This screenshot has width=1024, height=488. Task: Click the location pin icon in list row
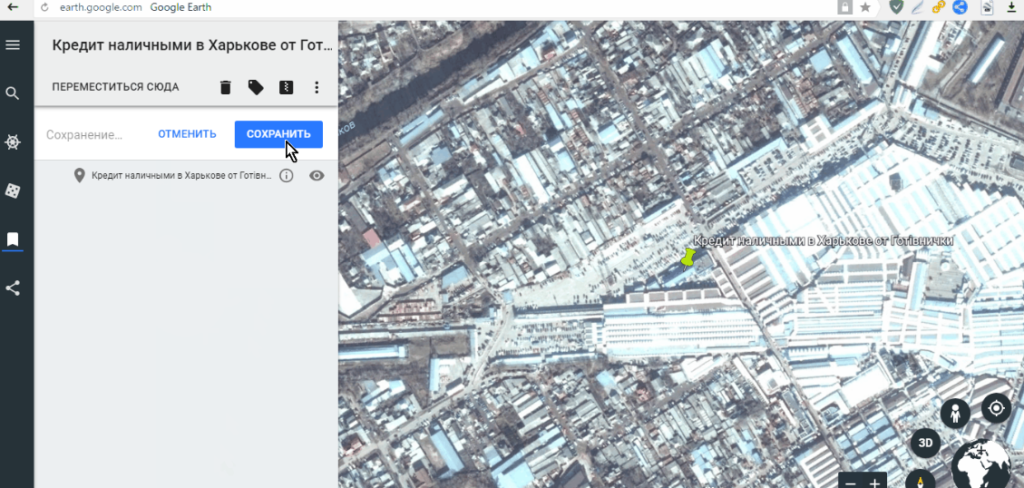click(80, 176)
